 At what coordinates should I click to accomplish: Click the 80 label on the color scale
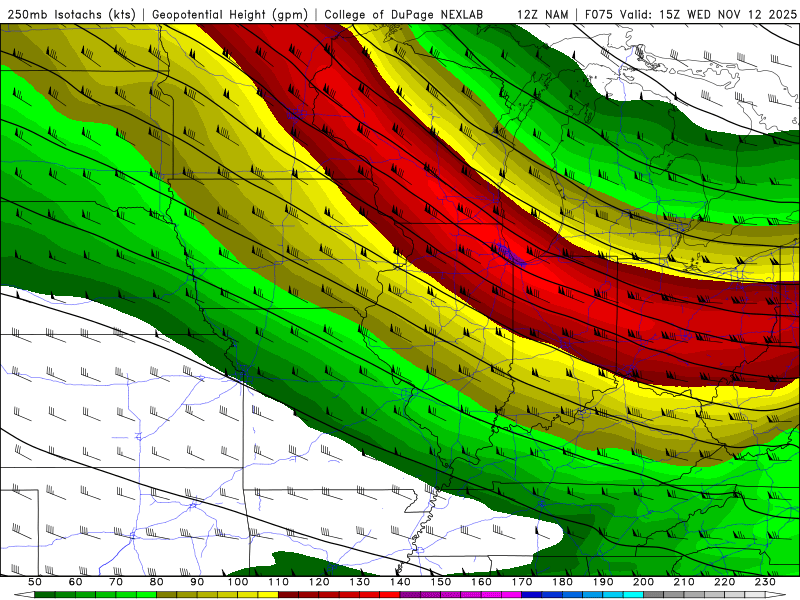click(156, 582)
